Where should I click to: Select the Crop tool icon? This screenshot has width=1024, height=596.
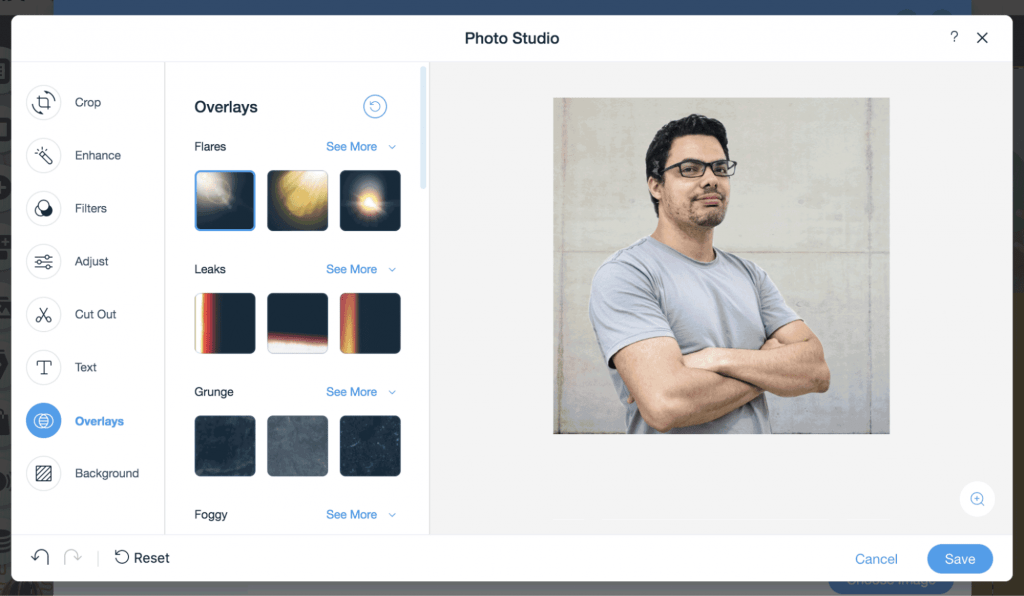click(x=44, y=102)
